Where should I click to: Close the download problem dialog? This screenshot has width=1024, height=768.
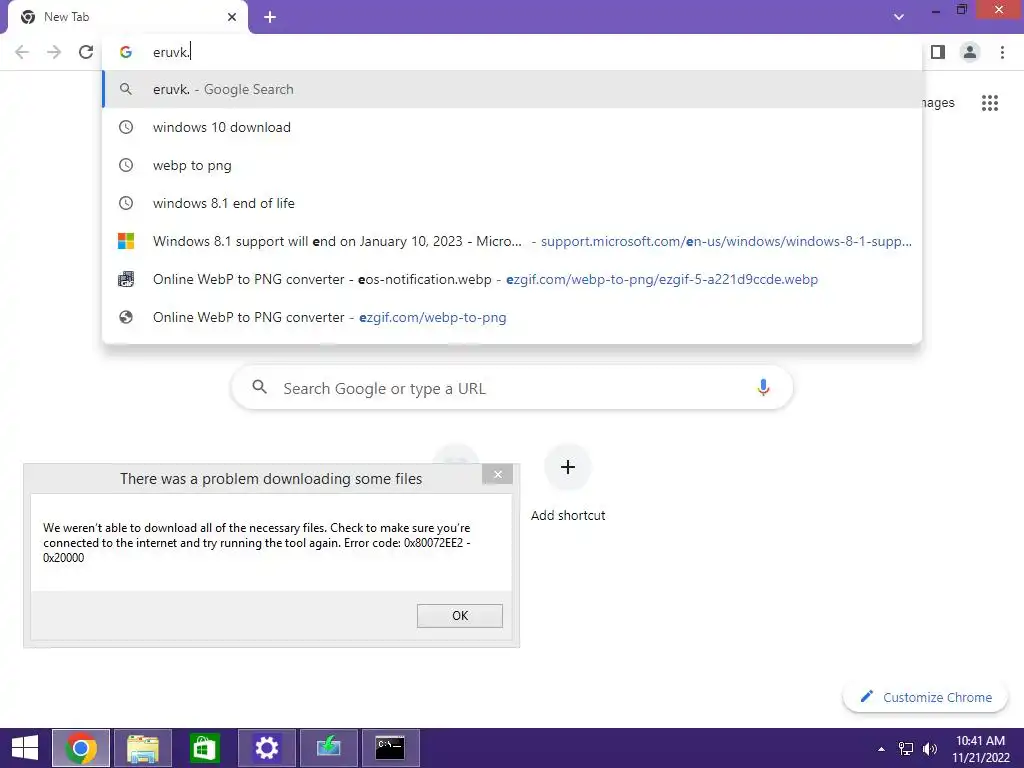[498, 474]
